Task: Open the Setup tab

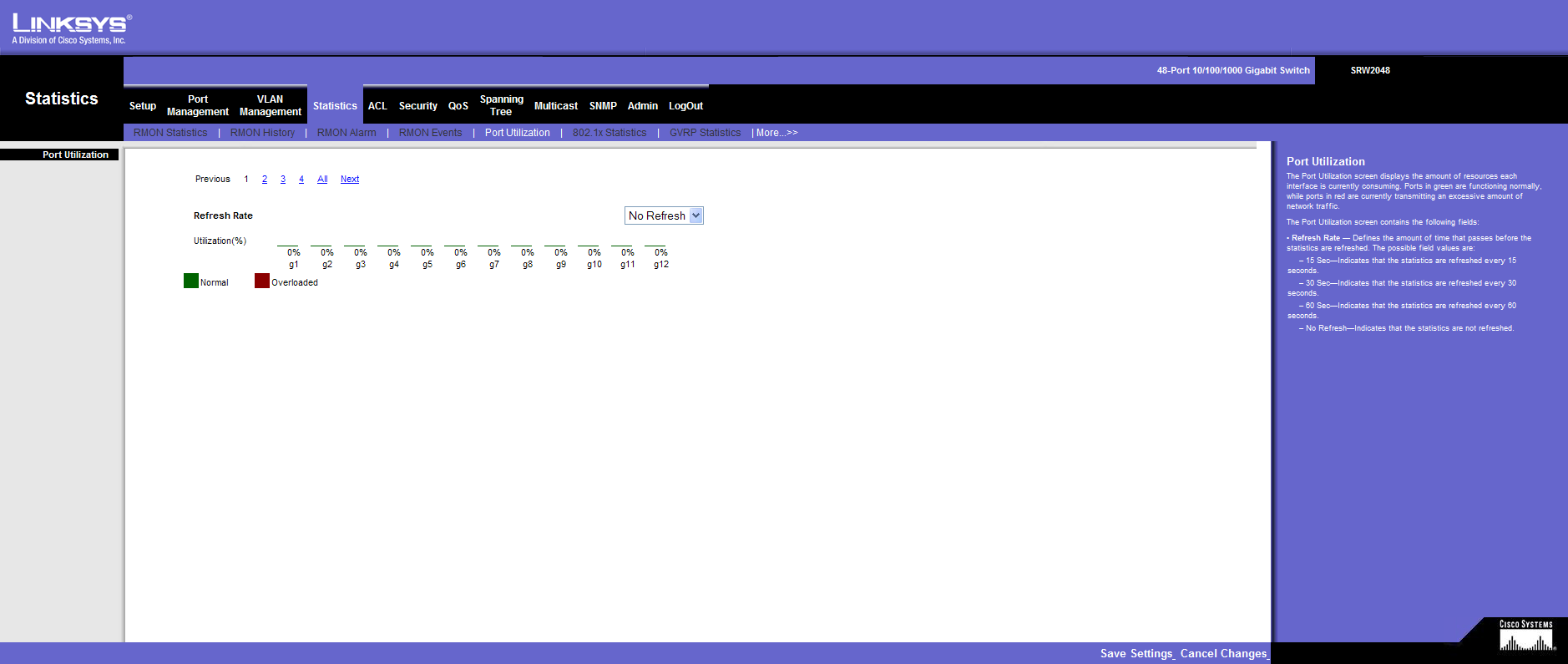Action: coord(143,106)
